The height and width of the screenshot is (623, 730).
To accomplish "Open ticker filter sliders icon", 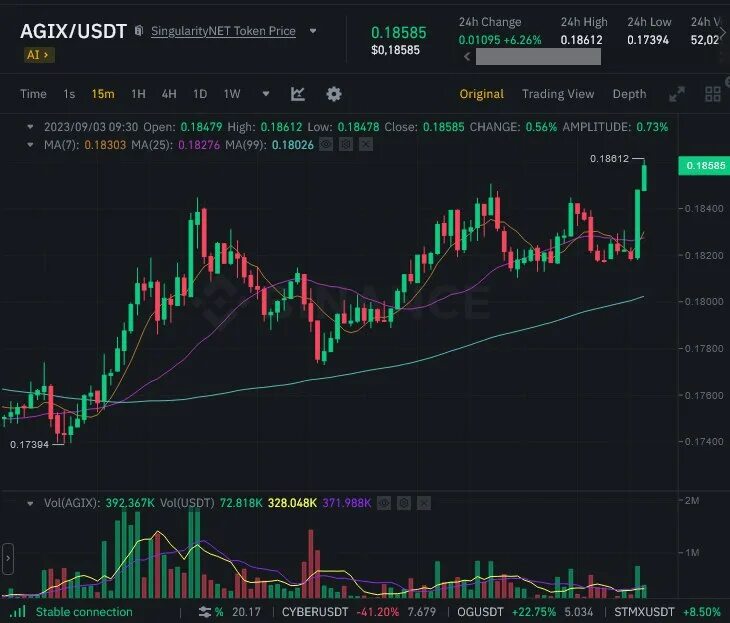I will click(205, 612).
